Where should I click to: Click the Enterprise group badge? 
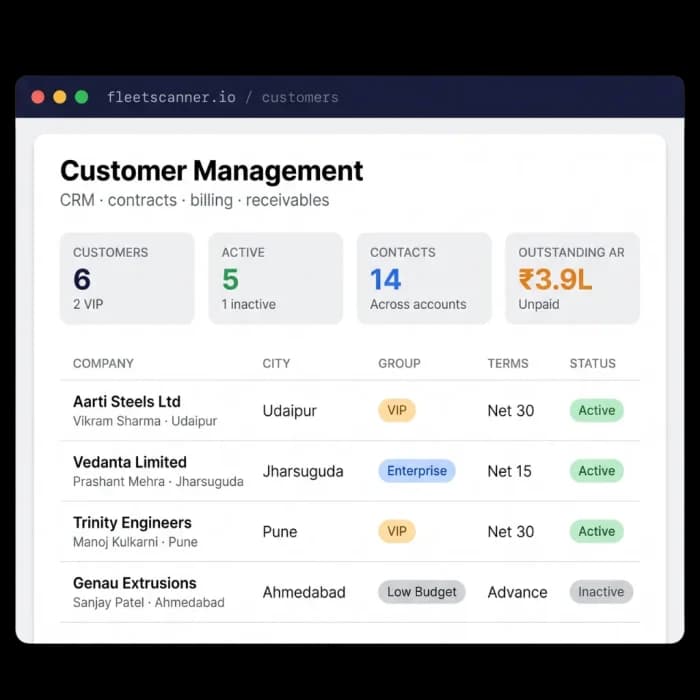tap(417, 471)
